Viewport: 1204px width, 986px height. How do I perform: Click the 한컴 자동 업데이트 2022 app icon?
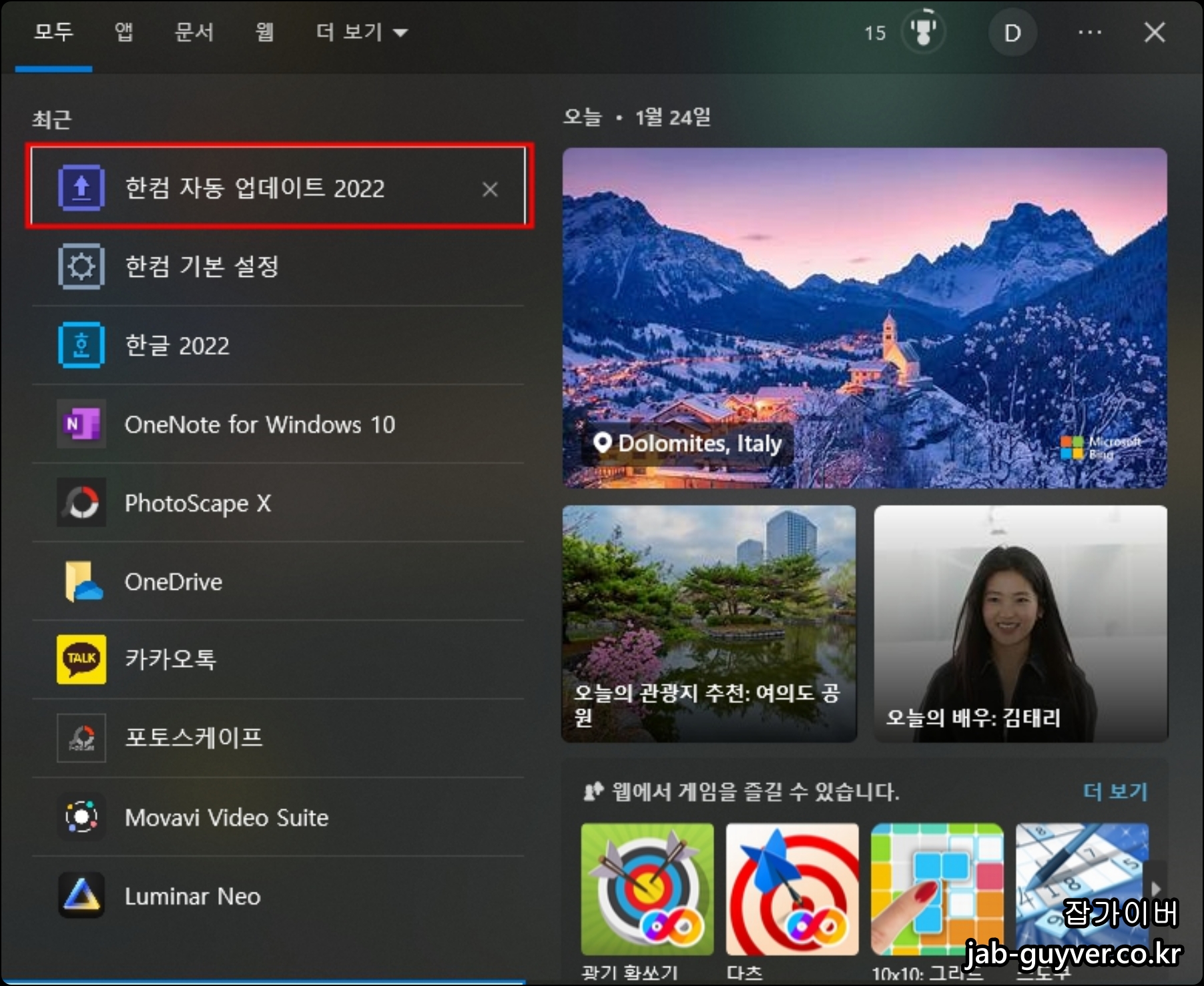(x=81, y=188)
